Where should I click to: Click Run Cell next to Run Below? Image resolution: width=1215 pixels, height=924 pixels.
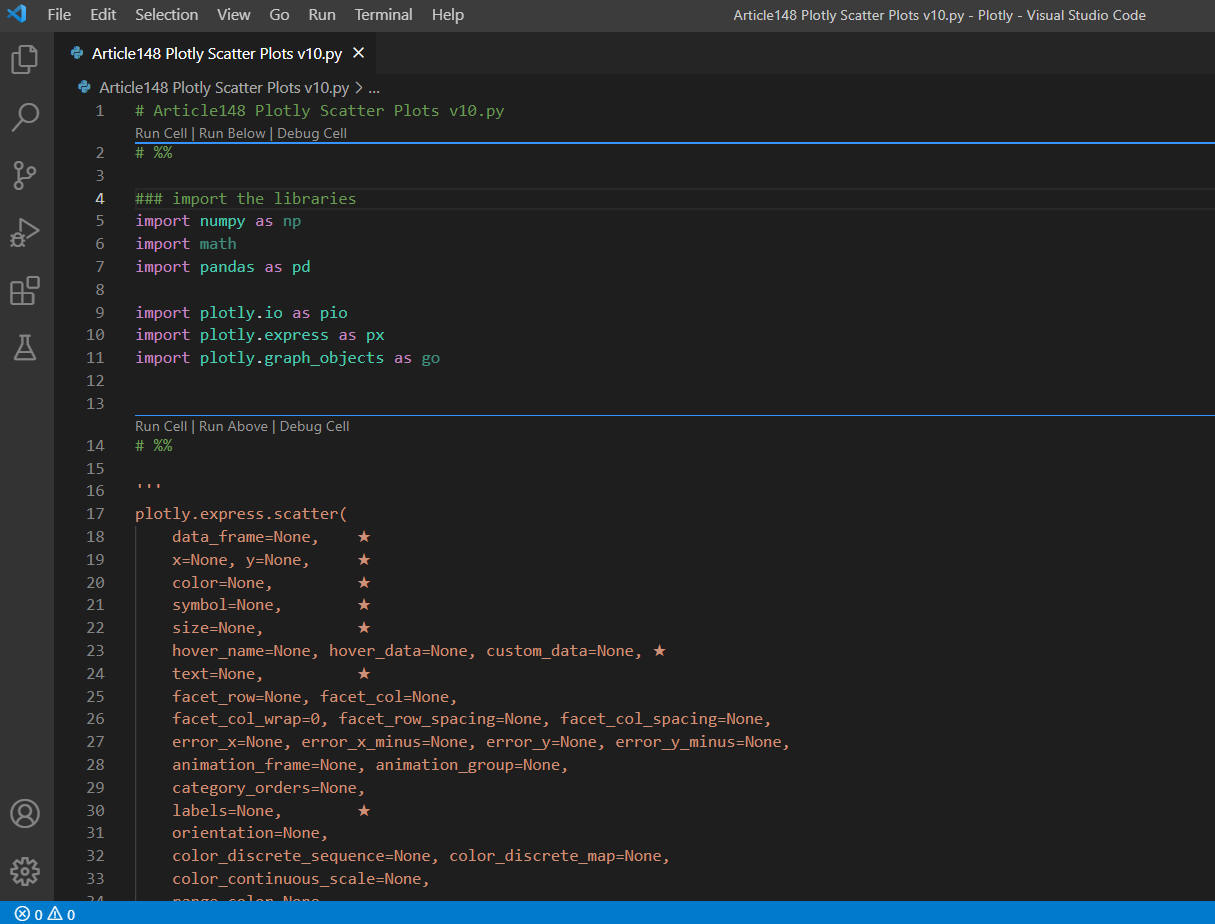161,133
